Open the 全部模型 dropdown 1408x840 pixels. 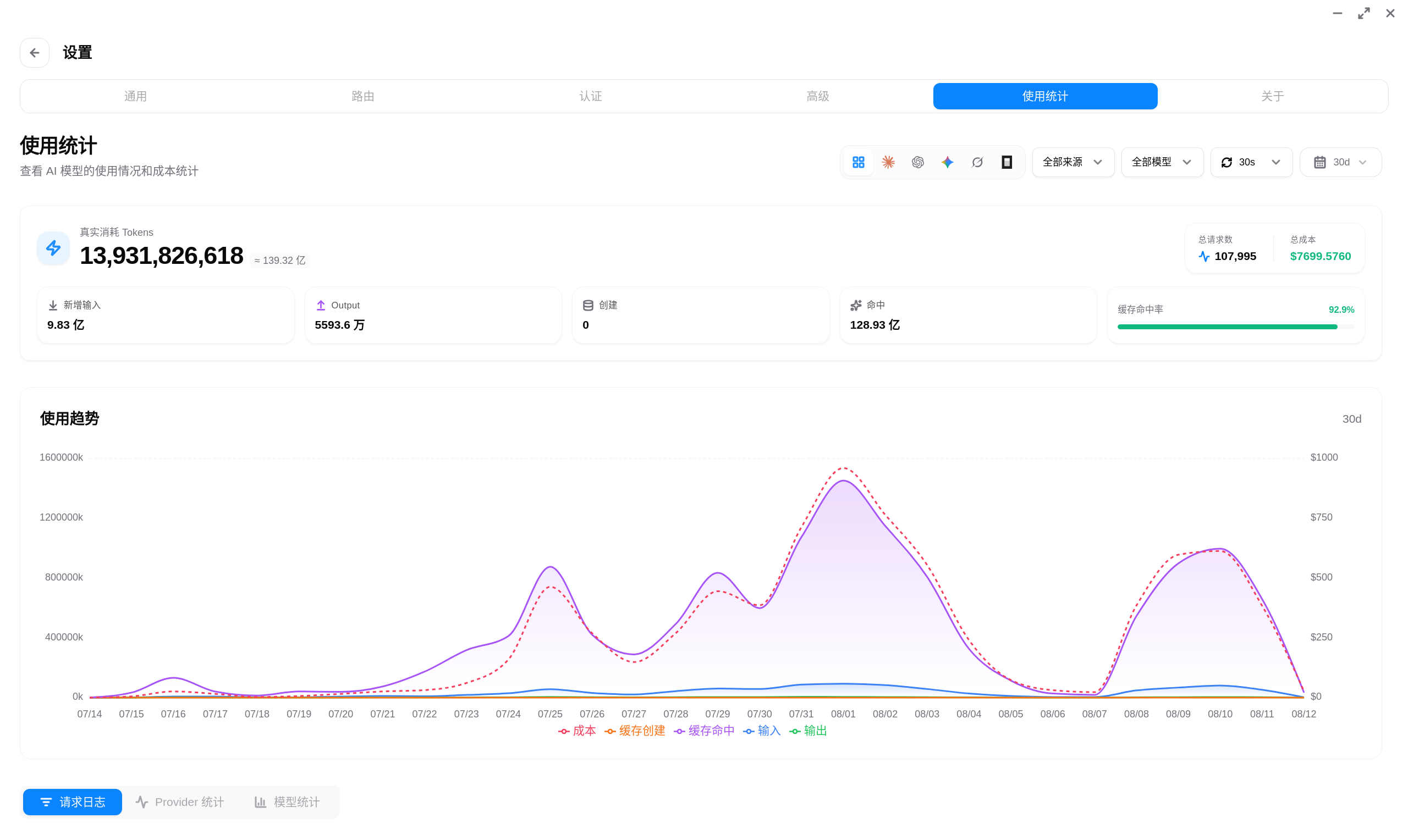click(x=1162, y=163)
